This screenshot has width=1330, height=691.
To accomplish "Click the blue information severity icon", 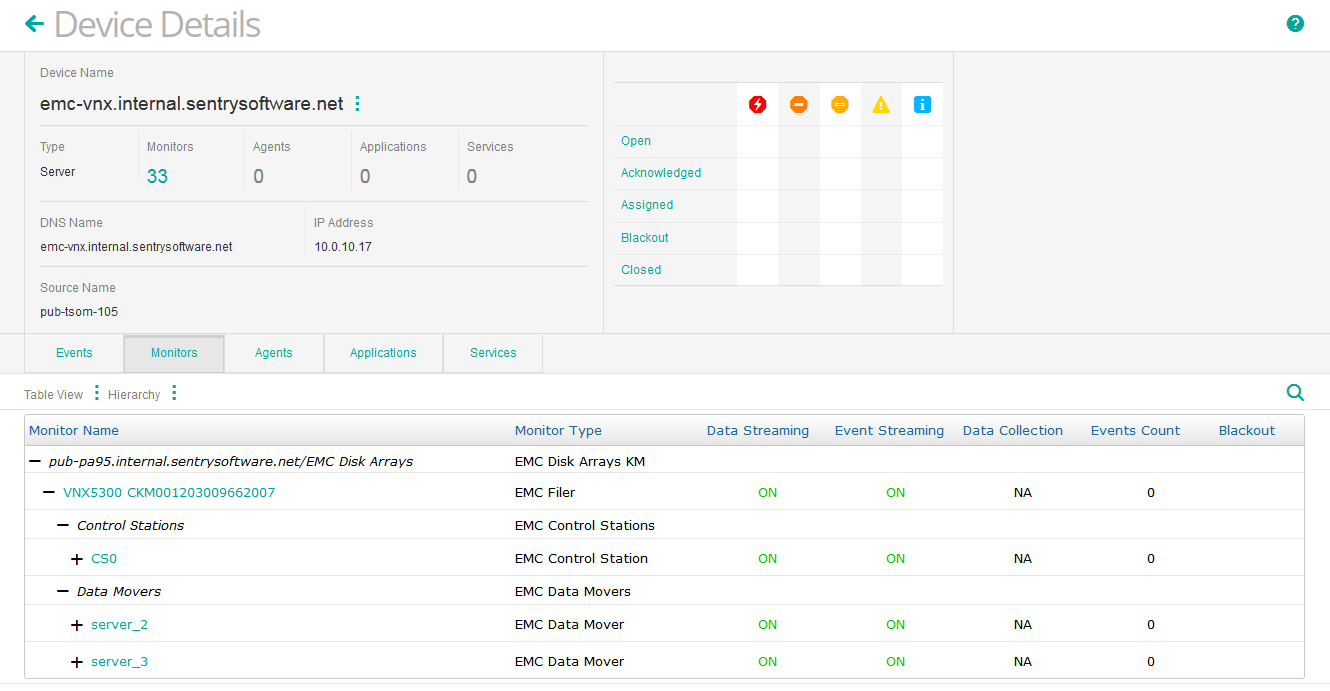I will (922, 103).
